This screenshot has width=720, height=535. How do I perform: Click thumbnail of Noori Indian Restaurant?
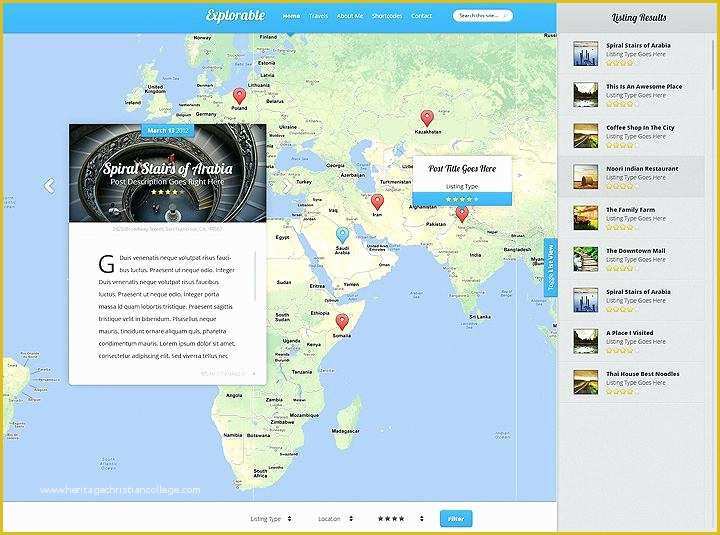(x=586, y=177)
